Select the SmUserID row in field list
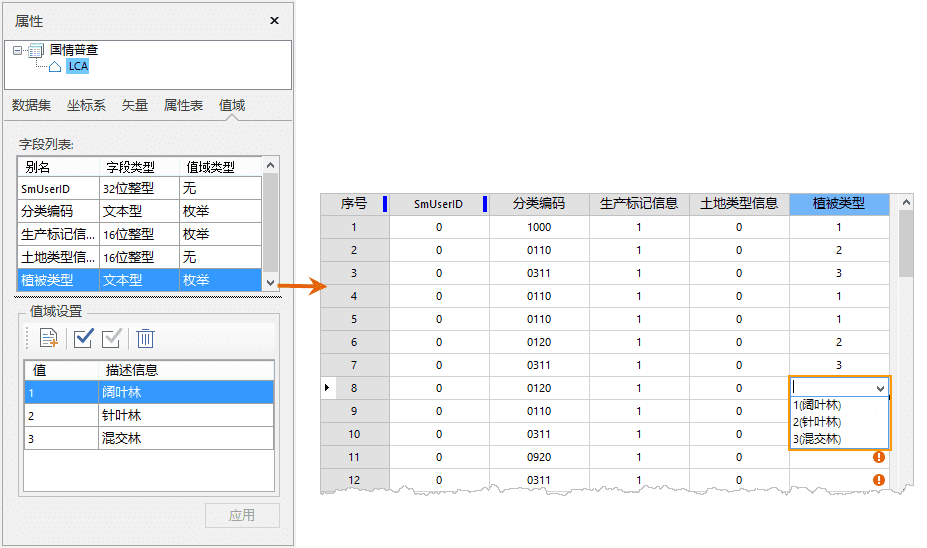 [x=140, y=189]
